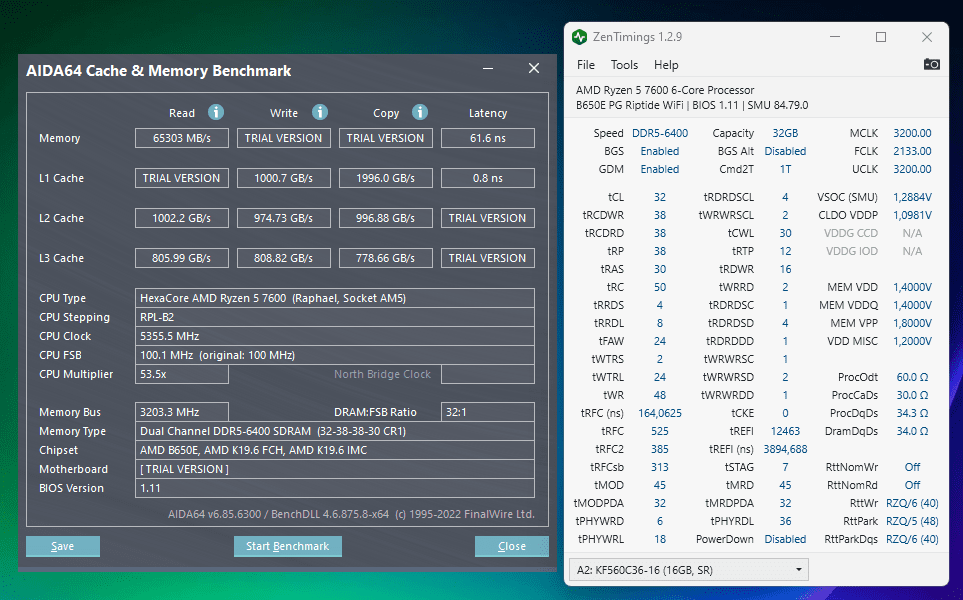
Task: Start the AIDA64 memory benchmark
Action: tap(287, 546)
